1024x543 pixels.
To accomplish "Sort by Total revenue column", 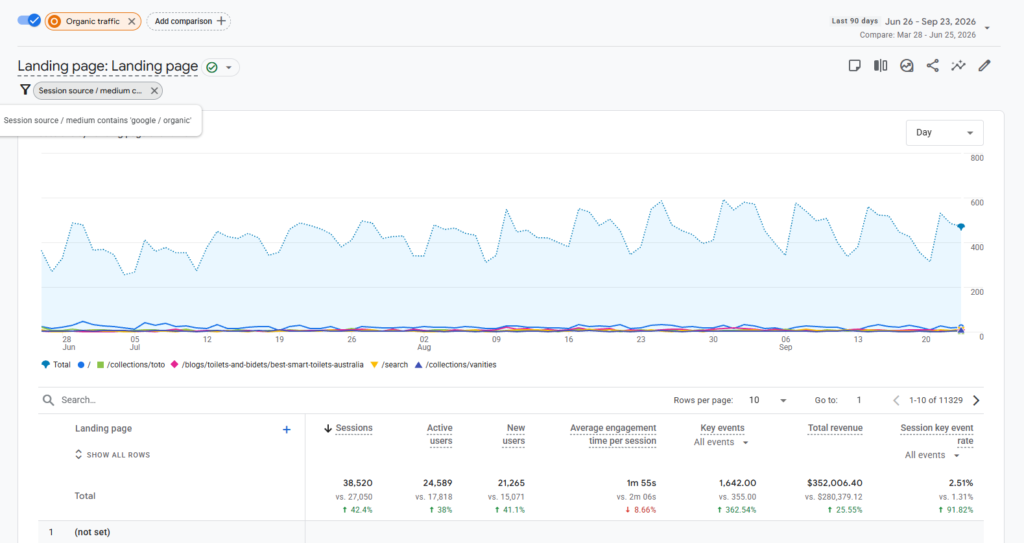I will 835,428.
